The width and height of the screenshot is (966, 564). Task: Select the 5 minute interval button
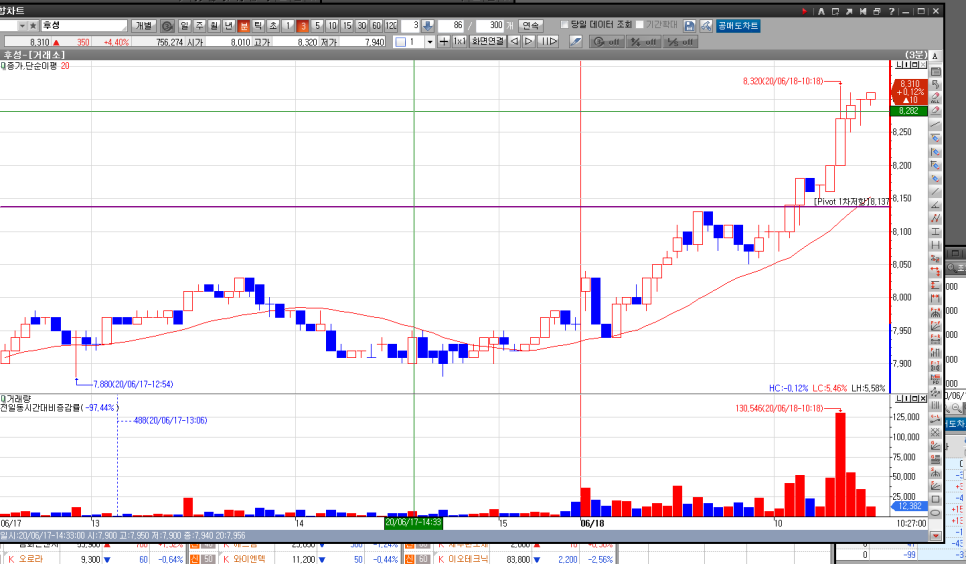317,26
